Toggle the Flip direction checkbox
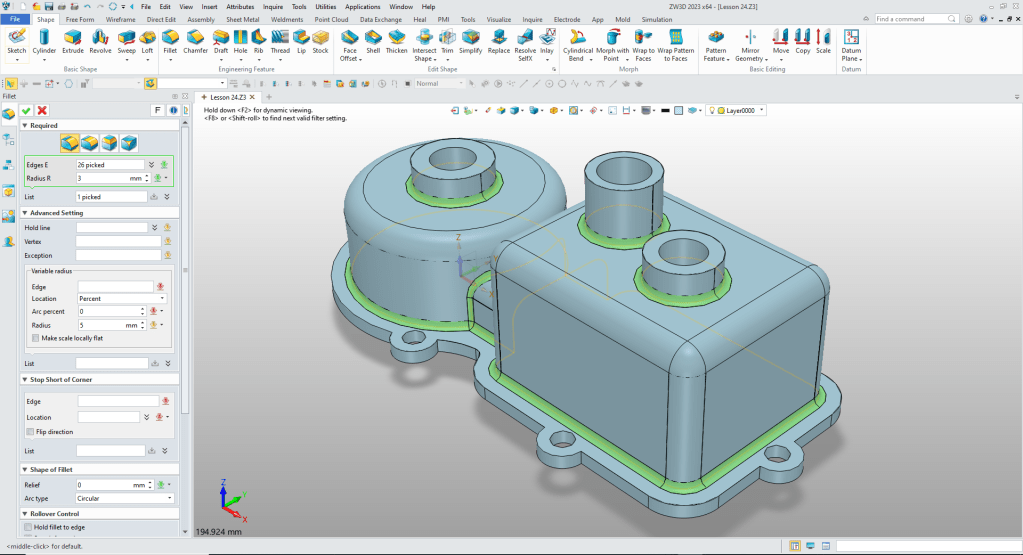This screenshot has width=1023, height=555. pos(29,431)
